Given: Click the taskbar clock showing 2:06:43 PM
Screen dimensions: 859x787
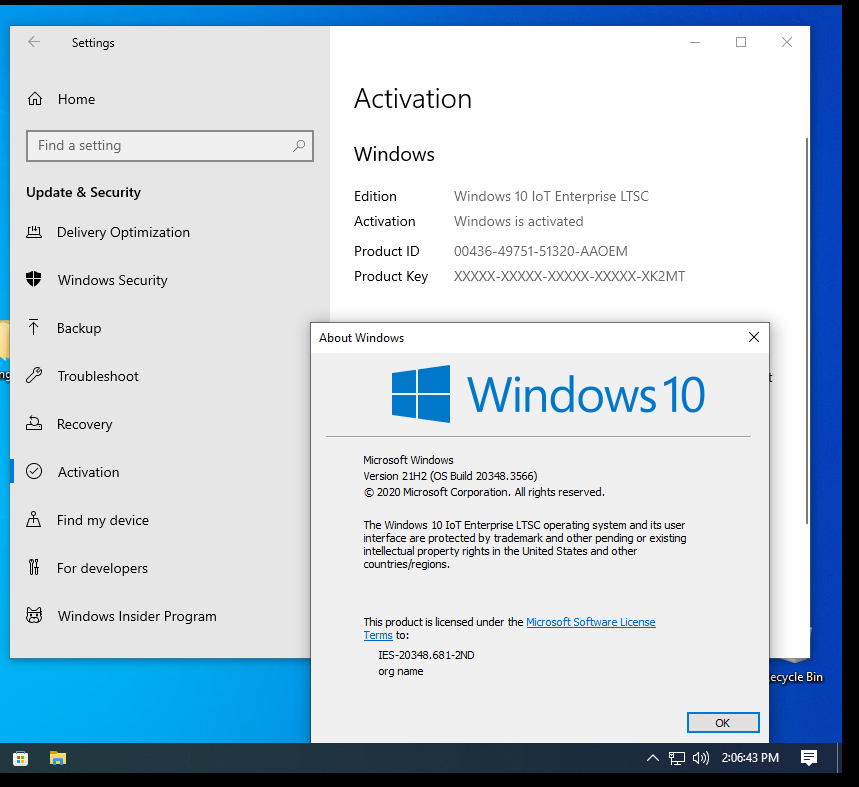Looking at the screenshot, I should [x=750, y=758].
